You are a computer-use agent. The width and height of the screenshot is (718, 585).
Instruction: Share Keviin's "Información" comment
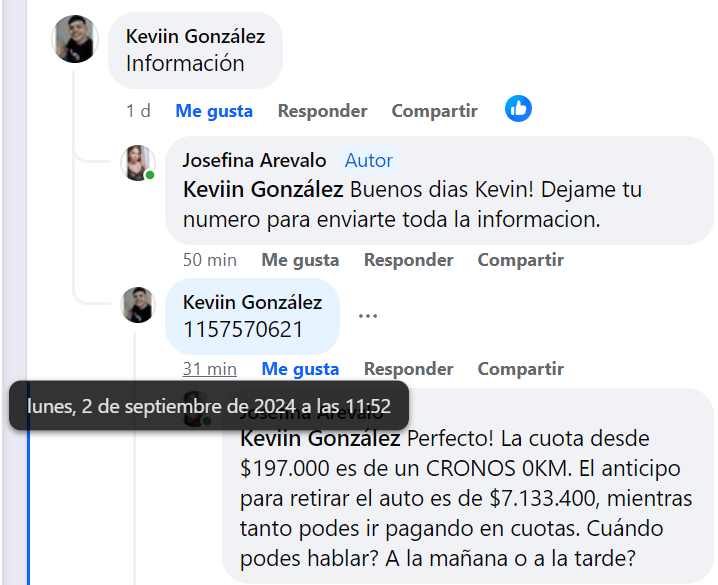click(434, 111)
